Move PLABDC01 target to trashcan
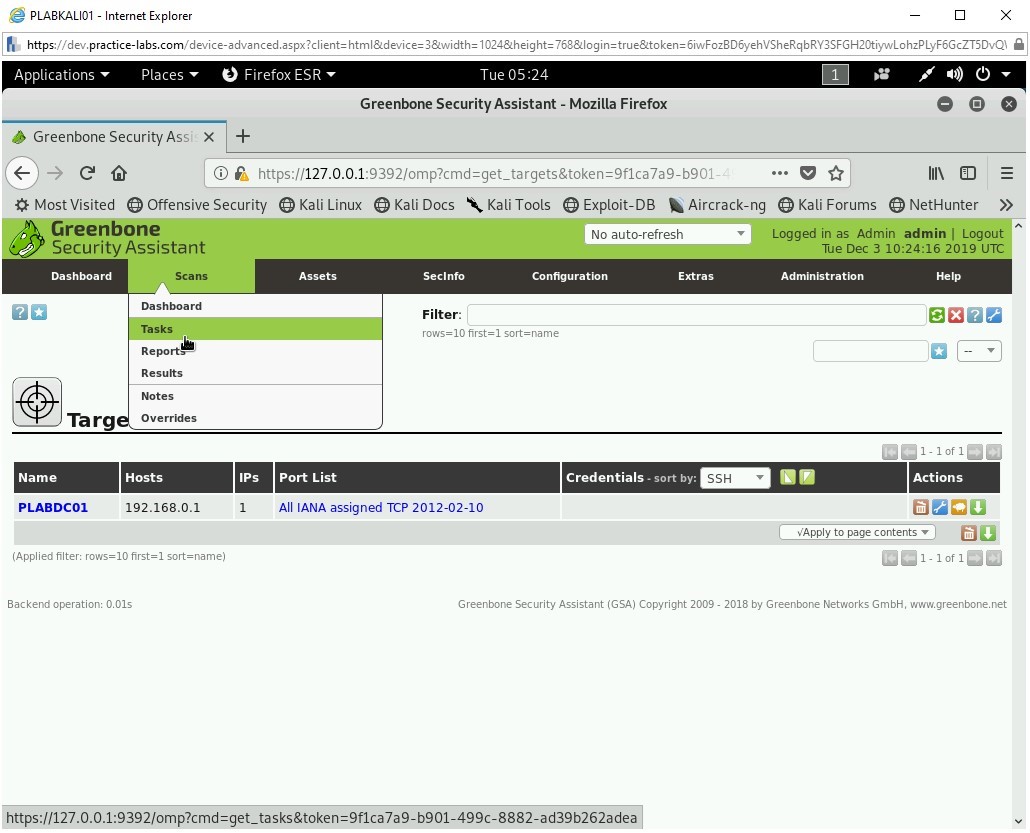This screenshot has height=833, width=1030. coord(921,507)
